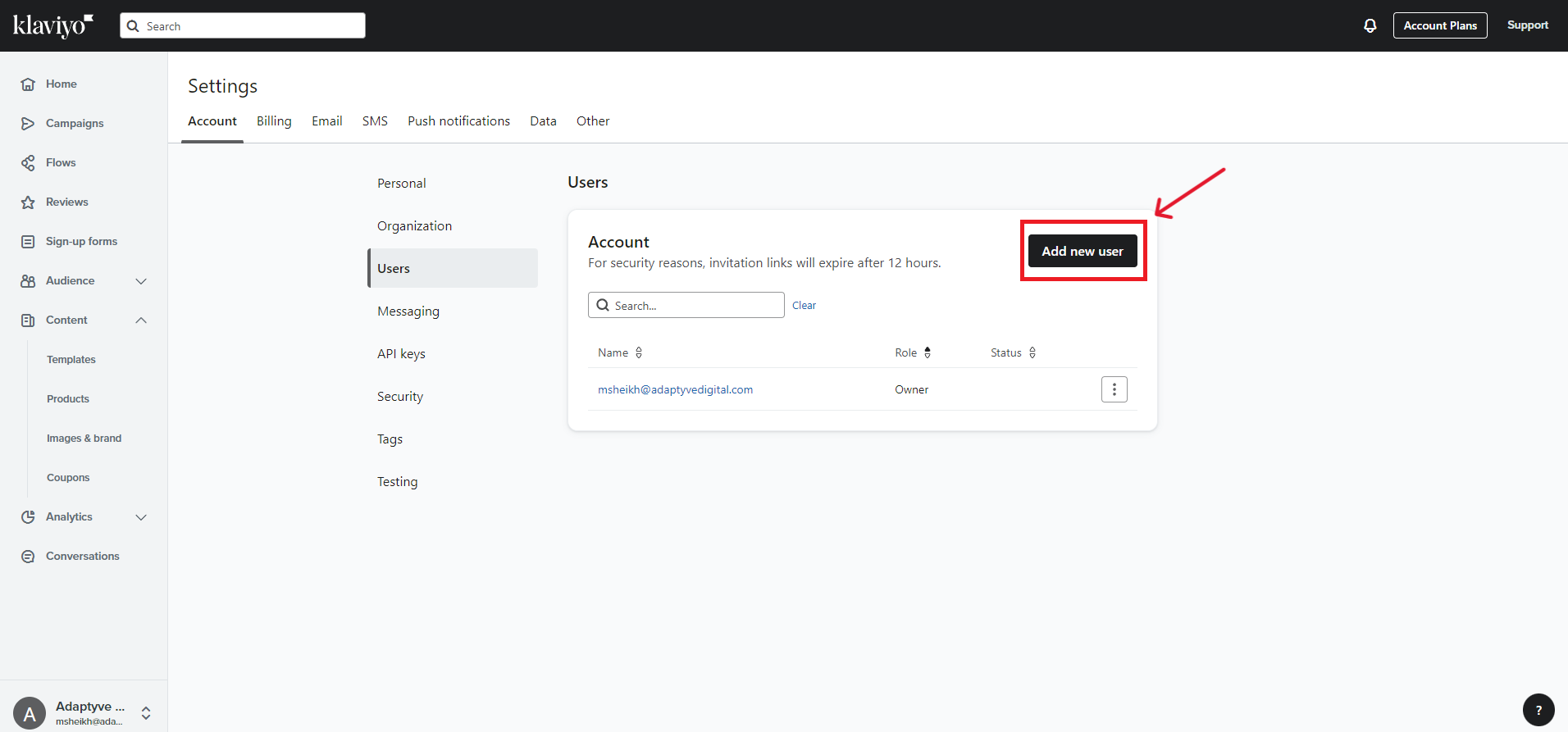Click the Conversations sidebar icon
The height and width of the screenshot is (732, 1568).
(28, 557)
